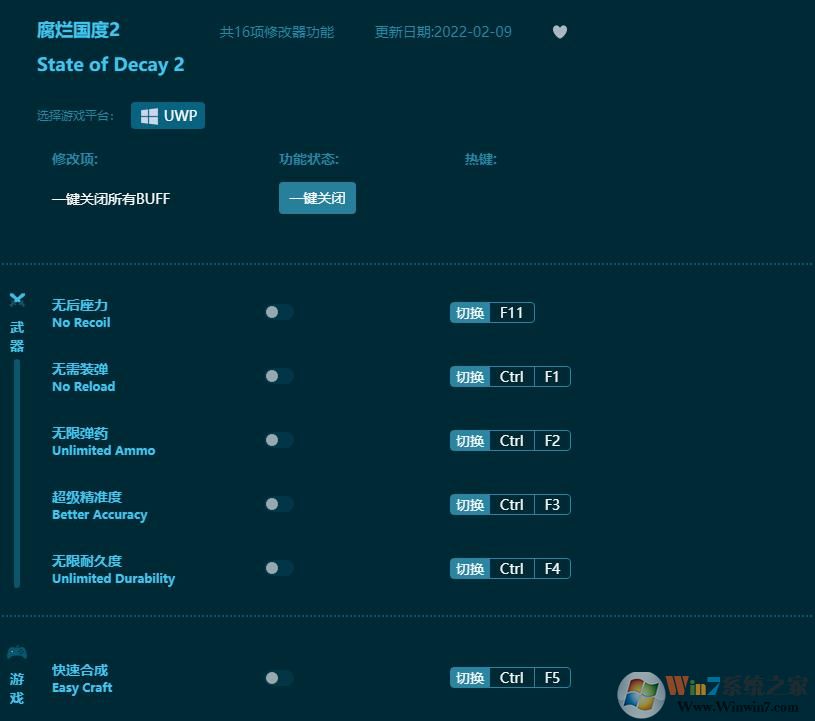Click the 无后座力 label
The width and height of the screenshot is (815, 721).
80,305
